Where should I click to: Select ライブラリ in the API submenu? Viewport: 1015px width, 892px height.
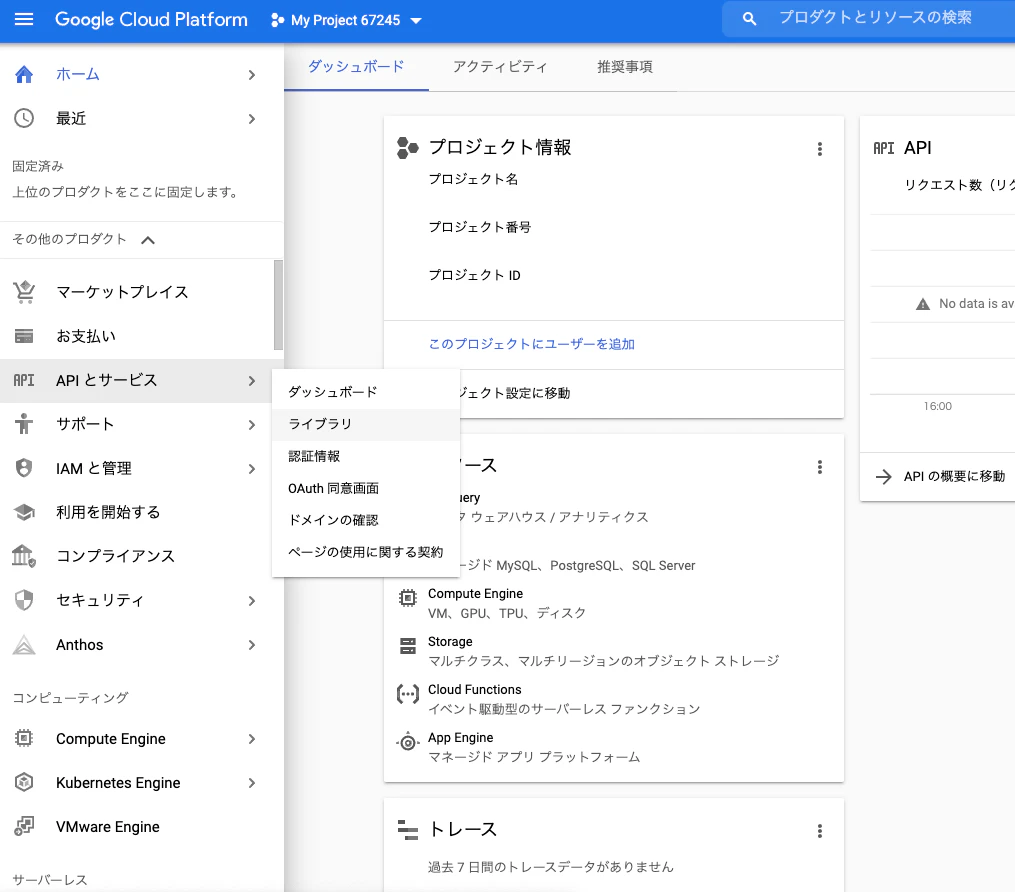tap(366, 425)
